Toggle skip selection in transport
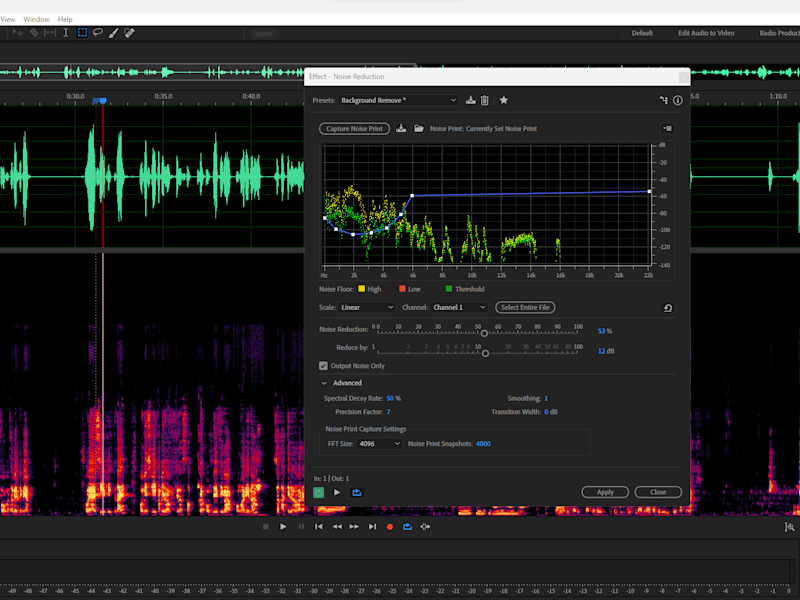The height and width of the screenshot is (600, 800). pos(425,527)
